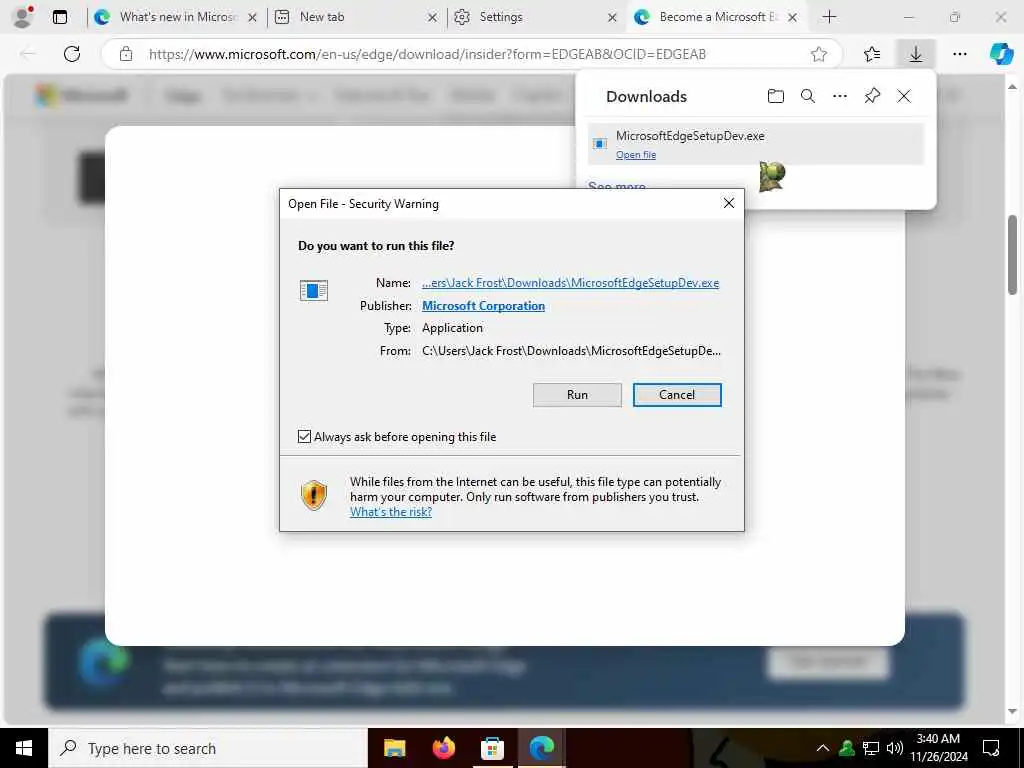This screenshot has height=768, width=1024.
Task: Click the page vertical scrollbar thumb
Action: (1012, 255)
